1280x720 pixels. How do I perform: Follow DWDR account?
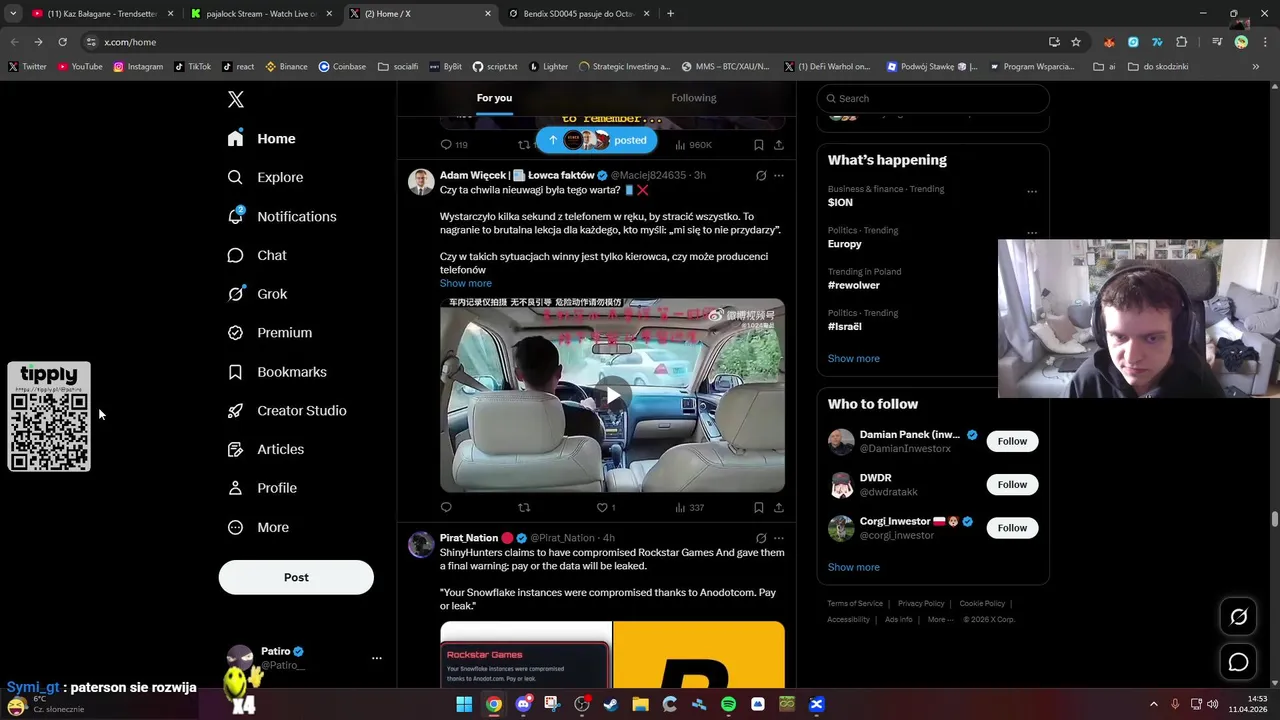pyautogui.click(x=1012, y=484)
